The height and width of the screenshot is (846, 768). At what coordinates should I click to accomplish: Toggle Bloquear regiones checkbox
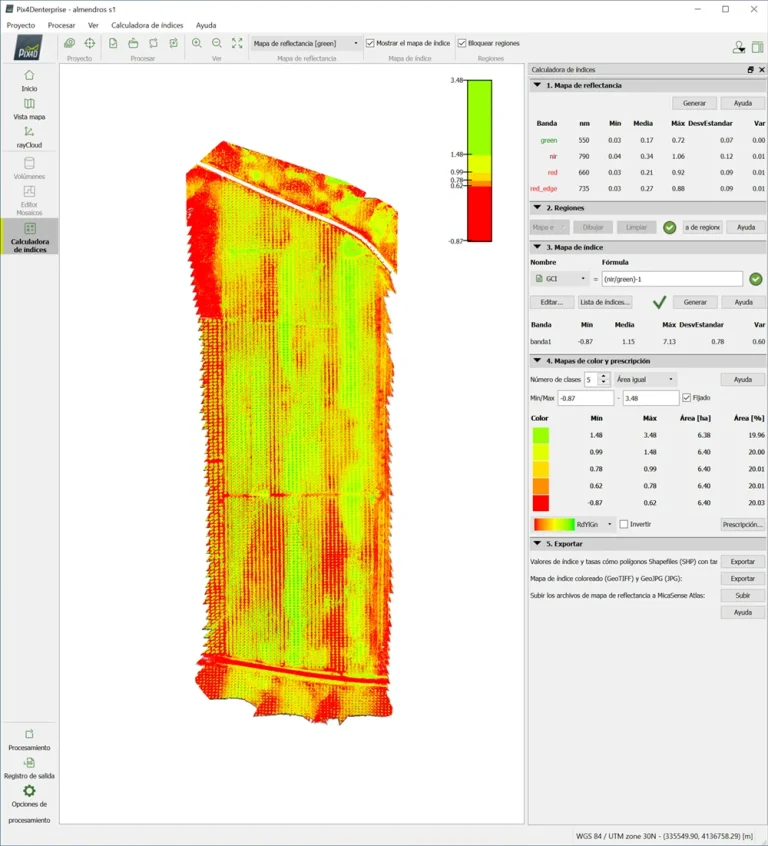click(x=462, y=43)
